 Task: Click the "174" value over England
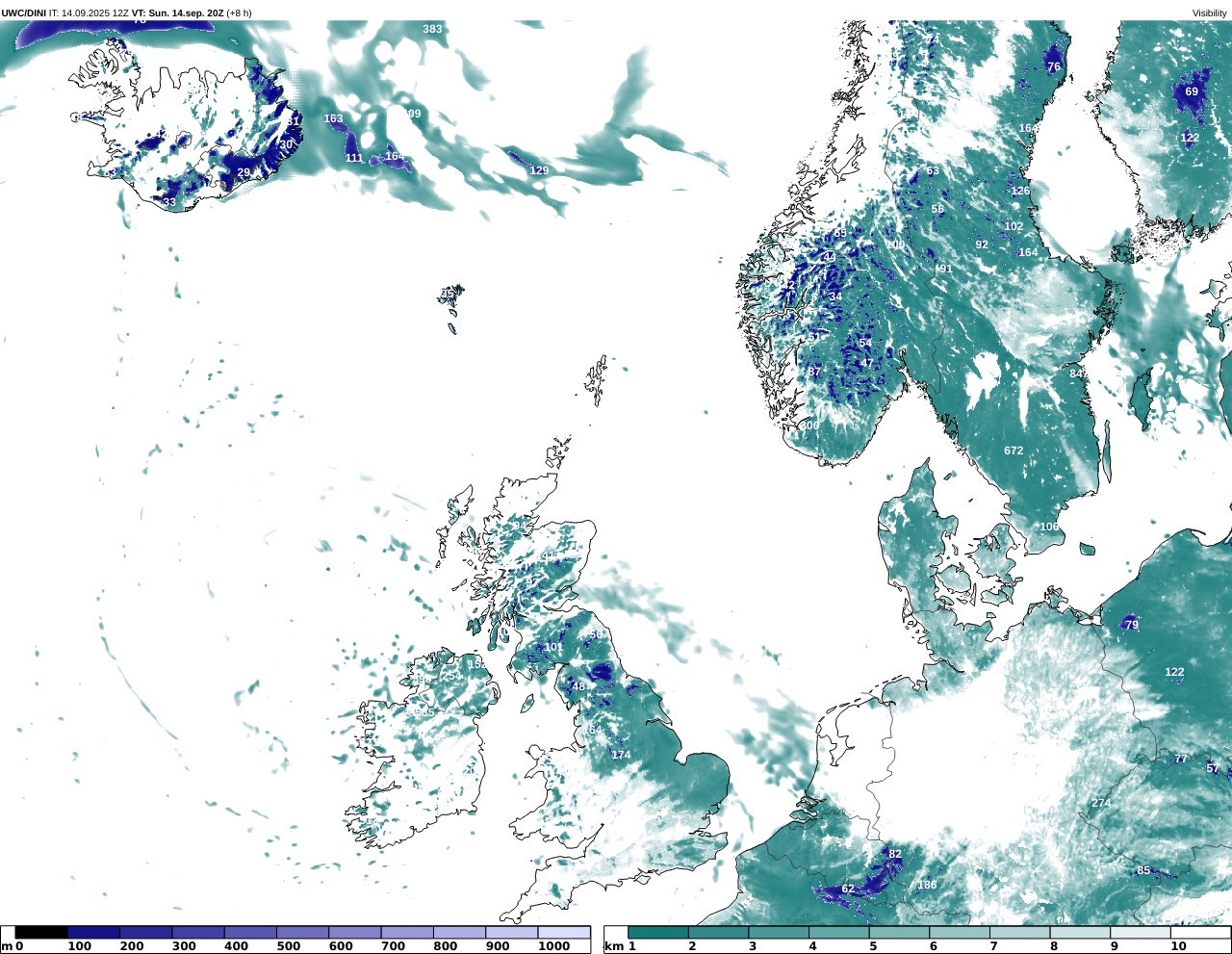point(622,755)
